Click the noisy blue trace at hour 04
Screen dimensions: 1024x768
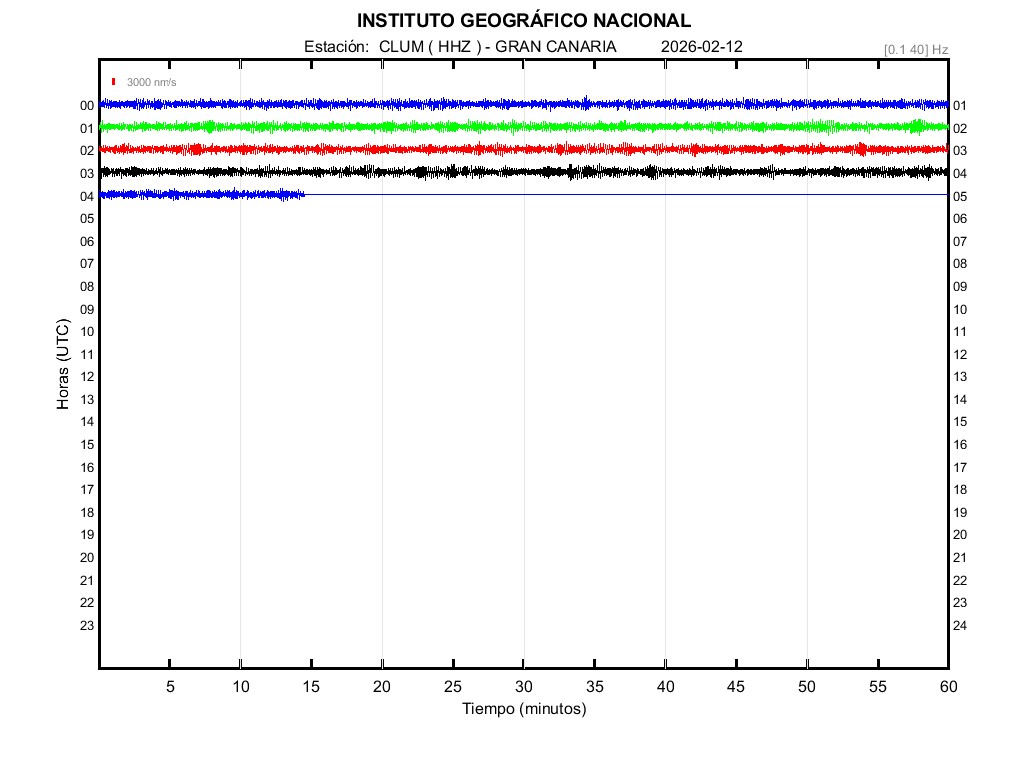[x=200, y=194]
